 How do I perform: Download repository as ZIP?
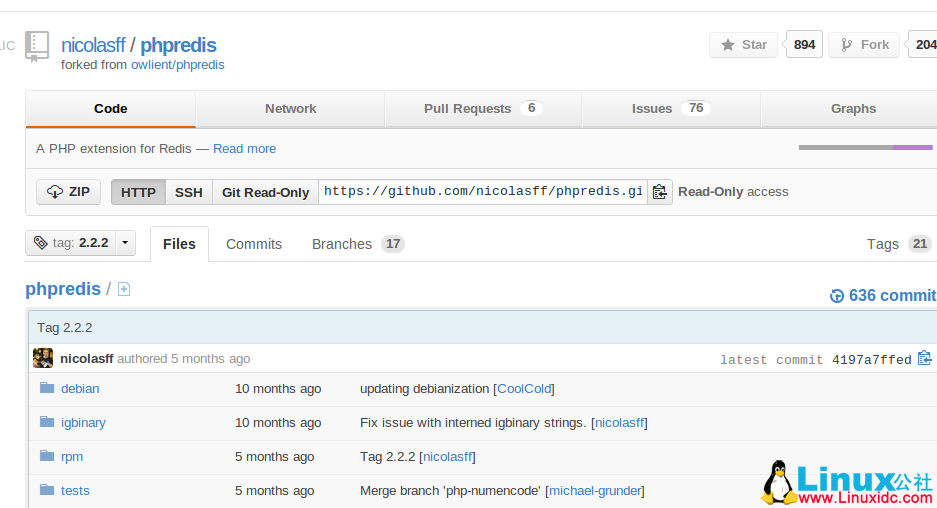tap(68, 192)
